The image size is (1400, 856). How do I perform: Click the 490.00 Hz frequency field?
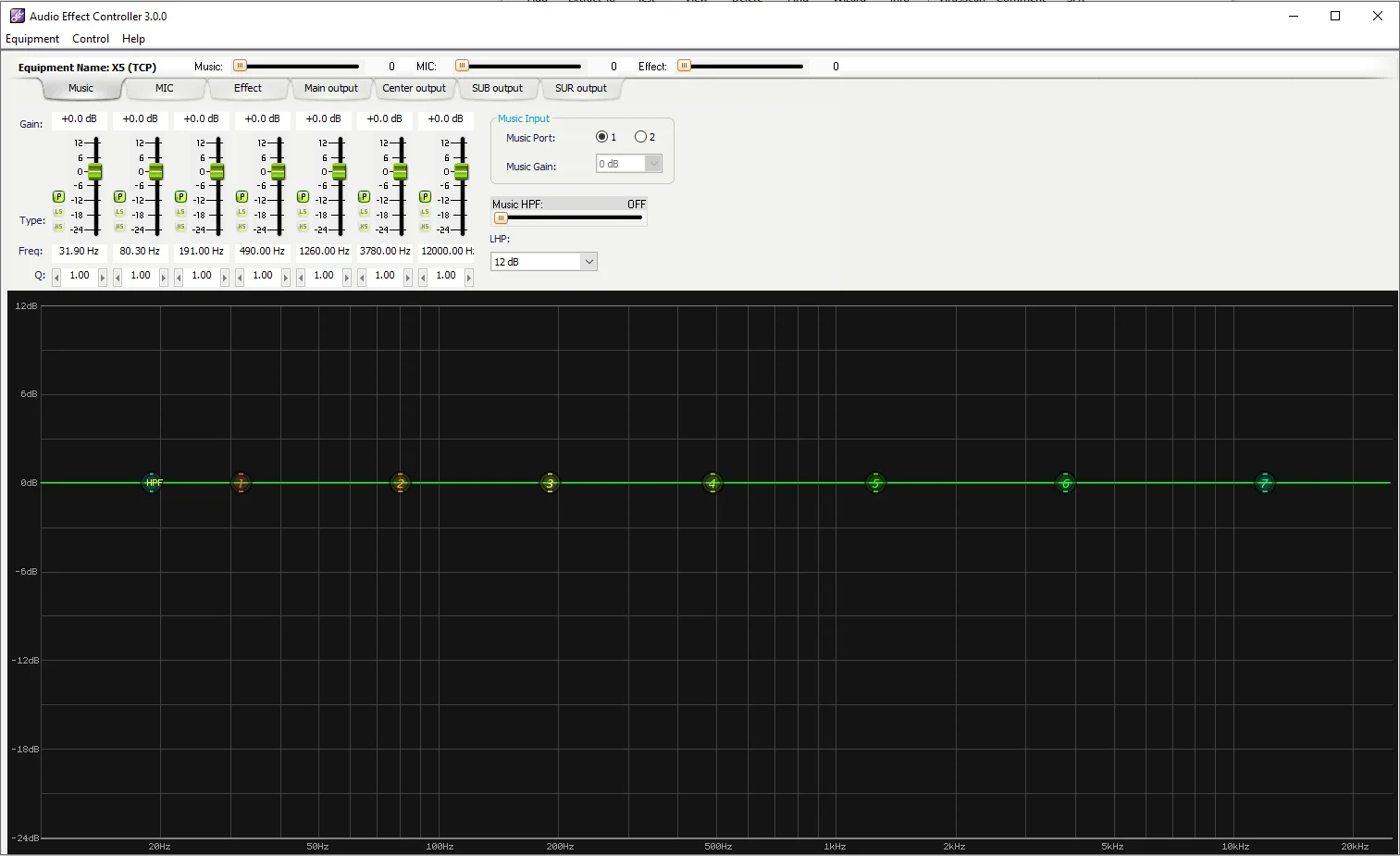coord(262,252)
